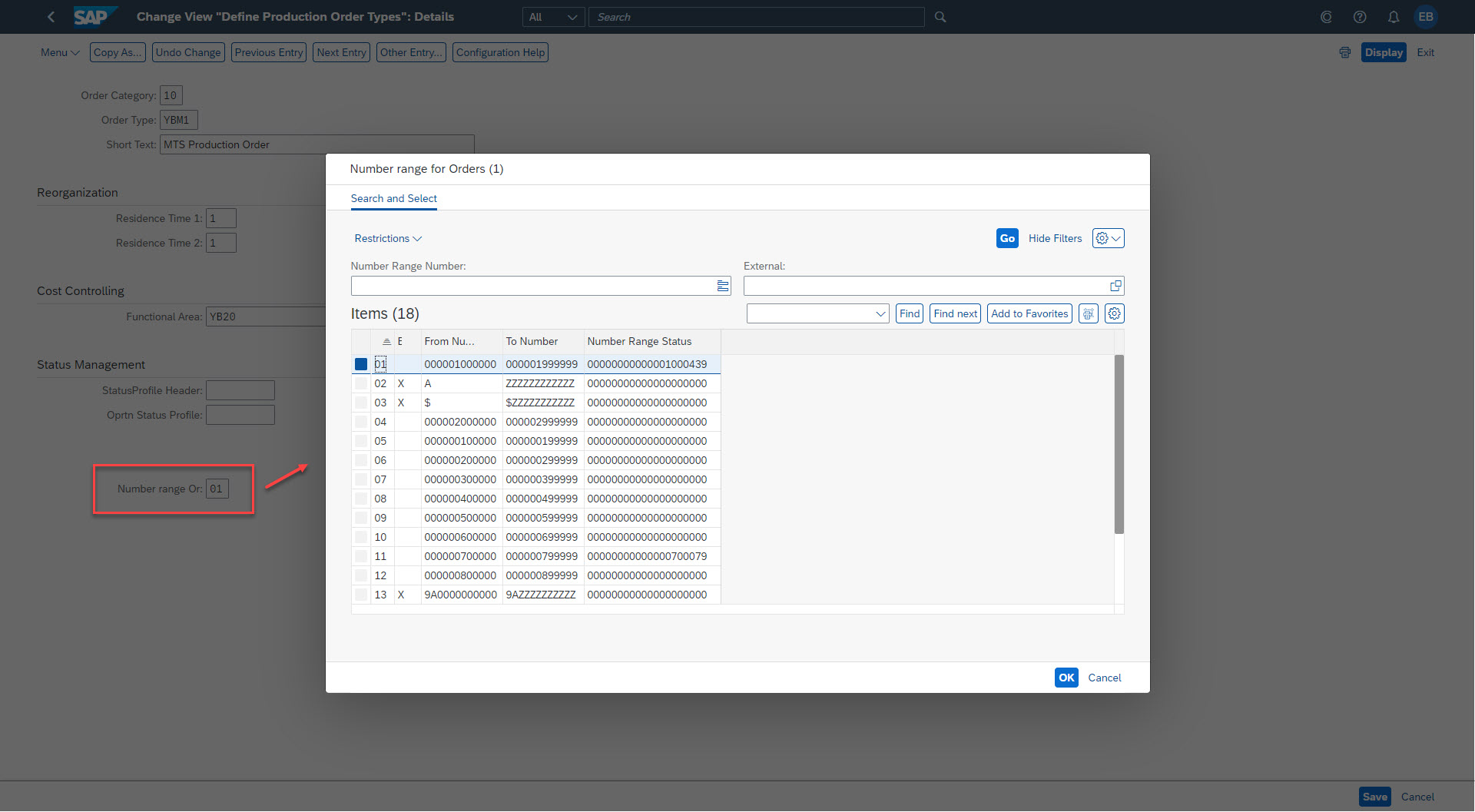Confirm dialog with OK button
The image size is (1475, 812).
point(1066,678)
